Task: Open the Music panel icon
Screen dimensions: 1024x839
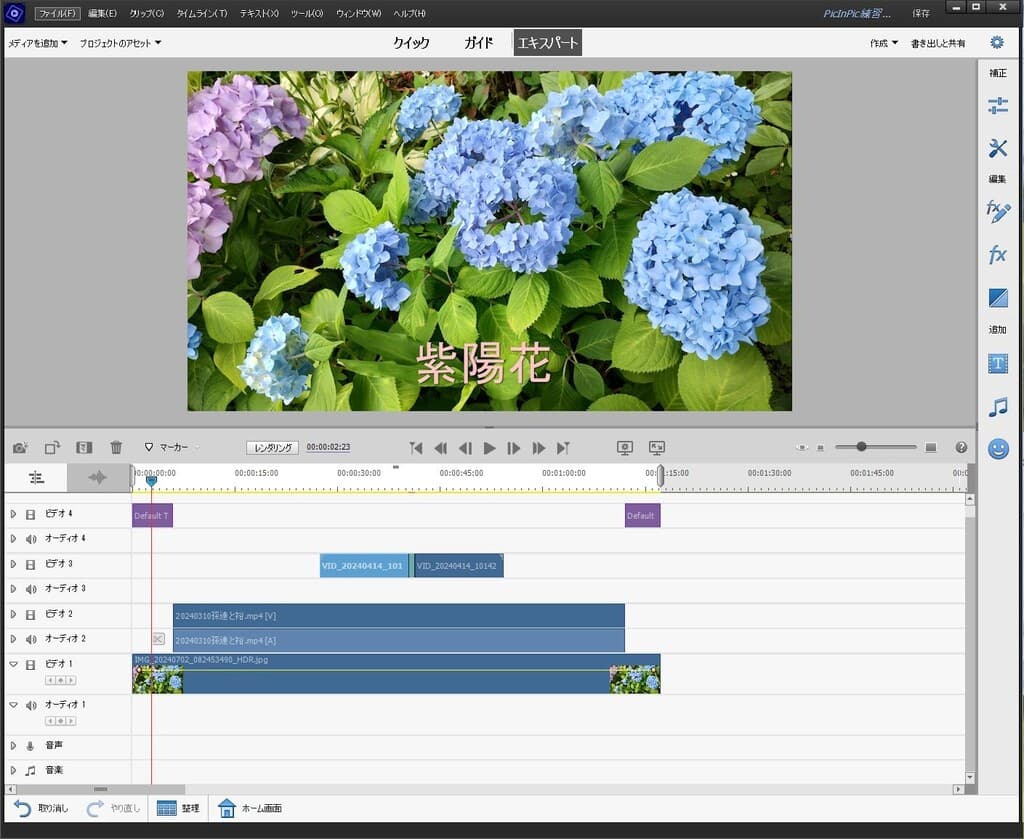Action: (x=997, y=407)
